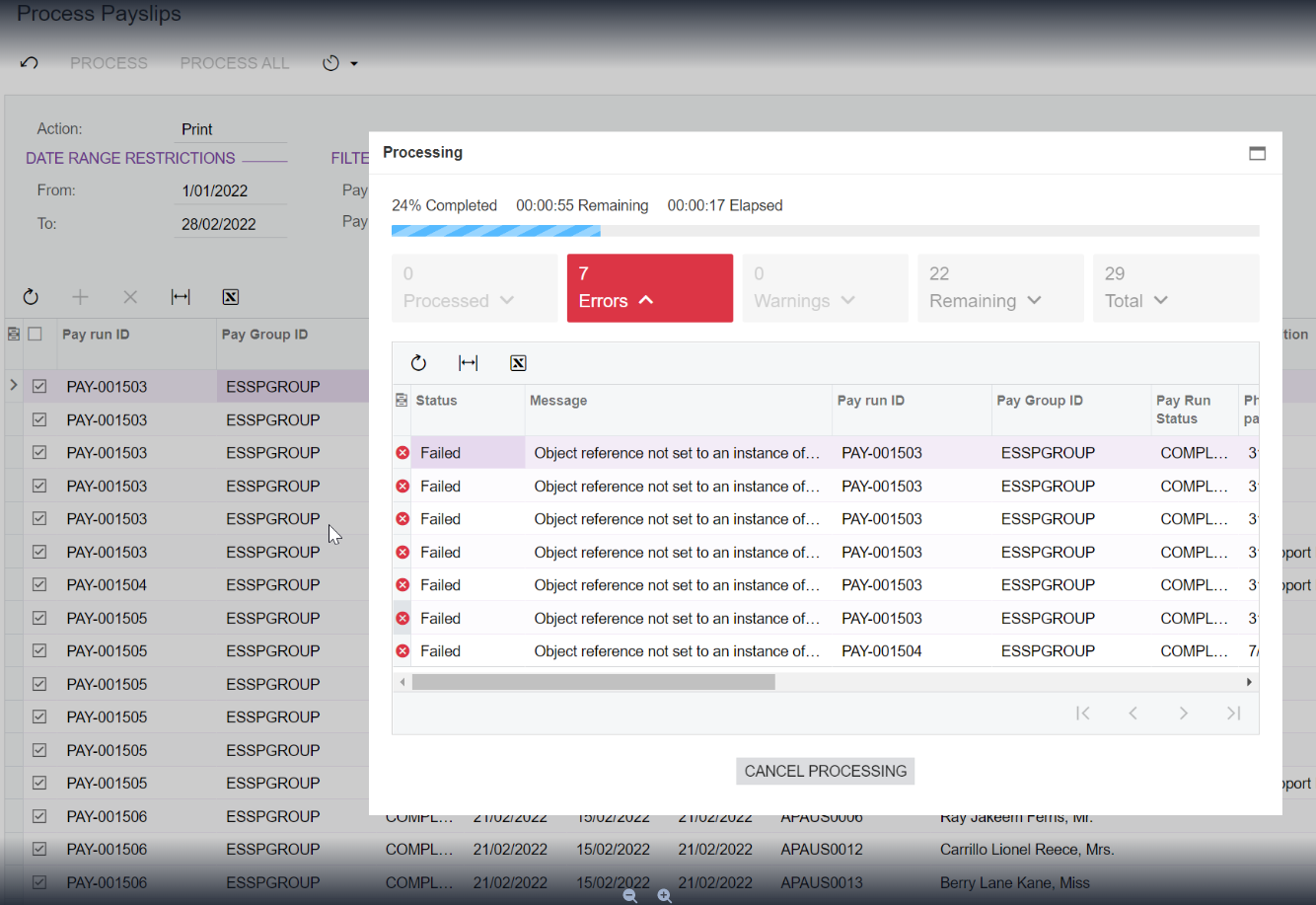This screenshot has width=1316, height=905.
Task: Go to the last page of results
Action: 1233,713
